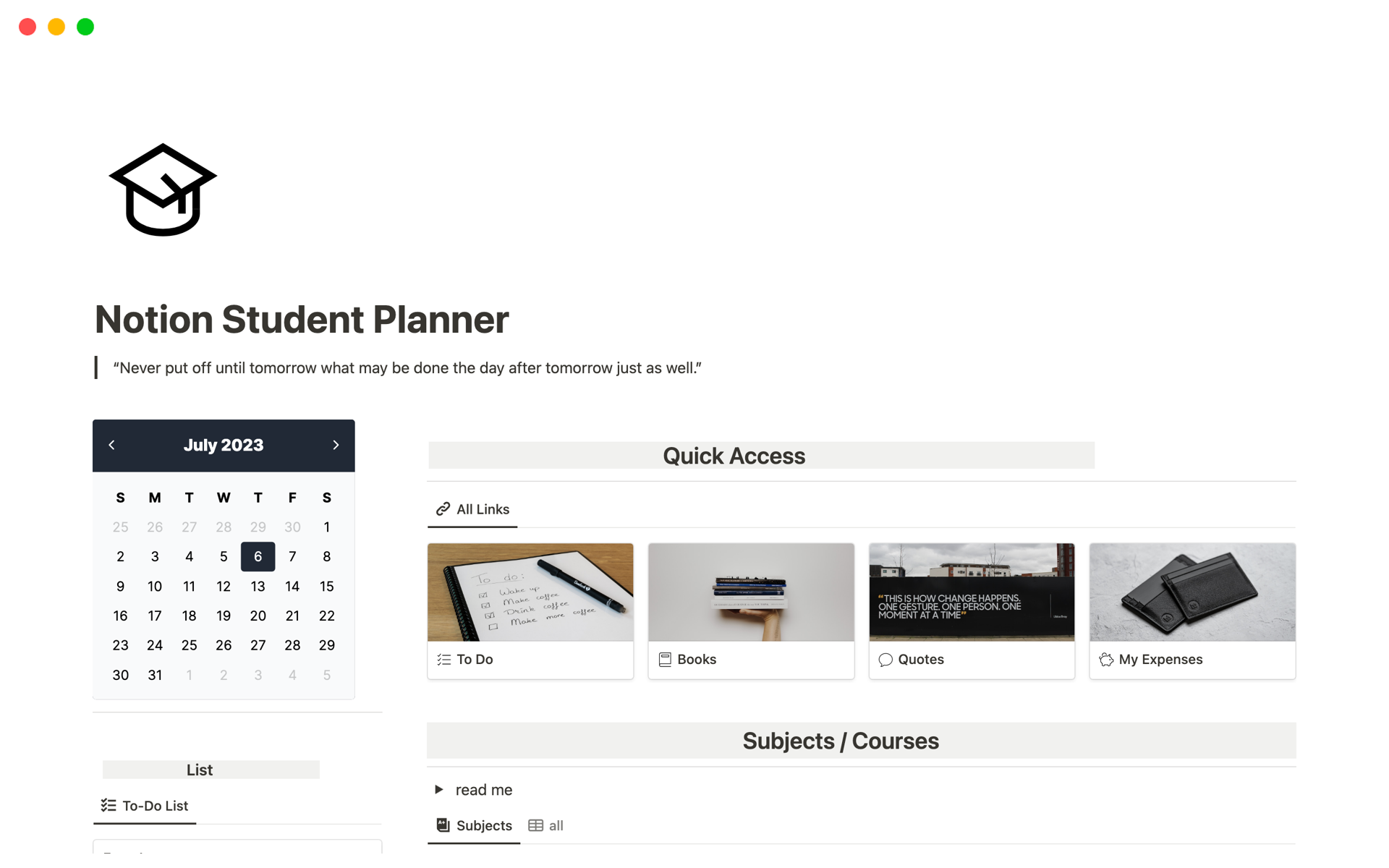1389x868 pixels.
Task: Navigate to next month using right arrow
Action: coord(337,444)
